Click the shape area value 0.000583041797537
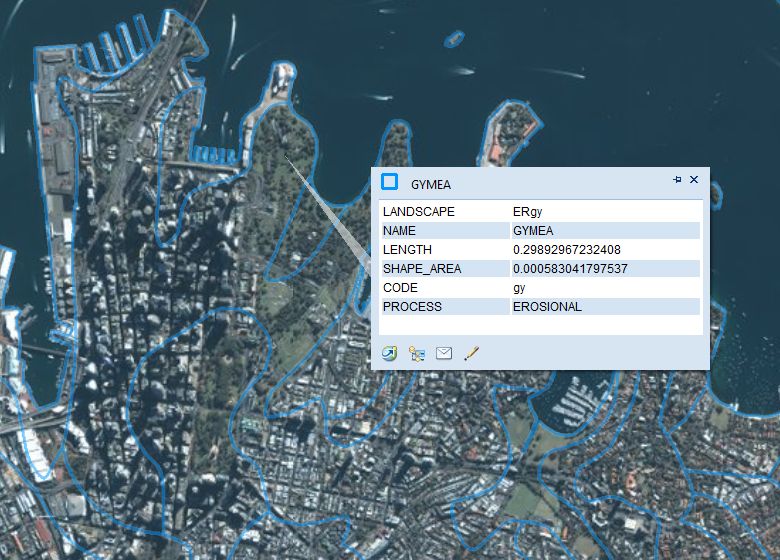The height and width of the screenshot is (560, 780). 570,269
